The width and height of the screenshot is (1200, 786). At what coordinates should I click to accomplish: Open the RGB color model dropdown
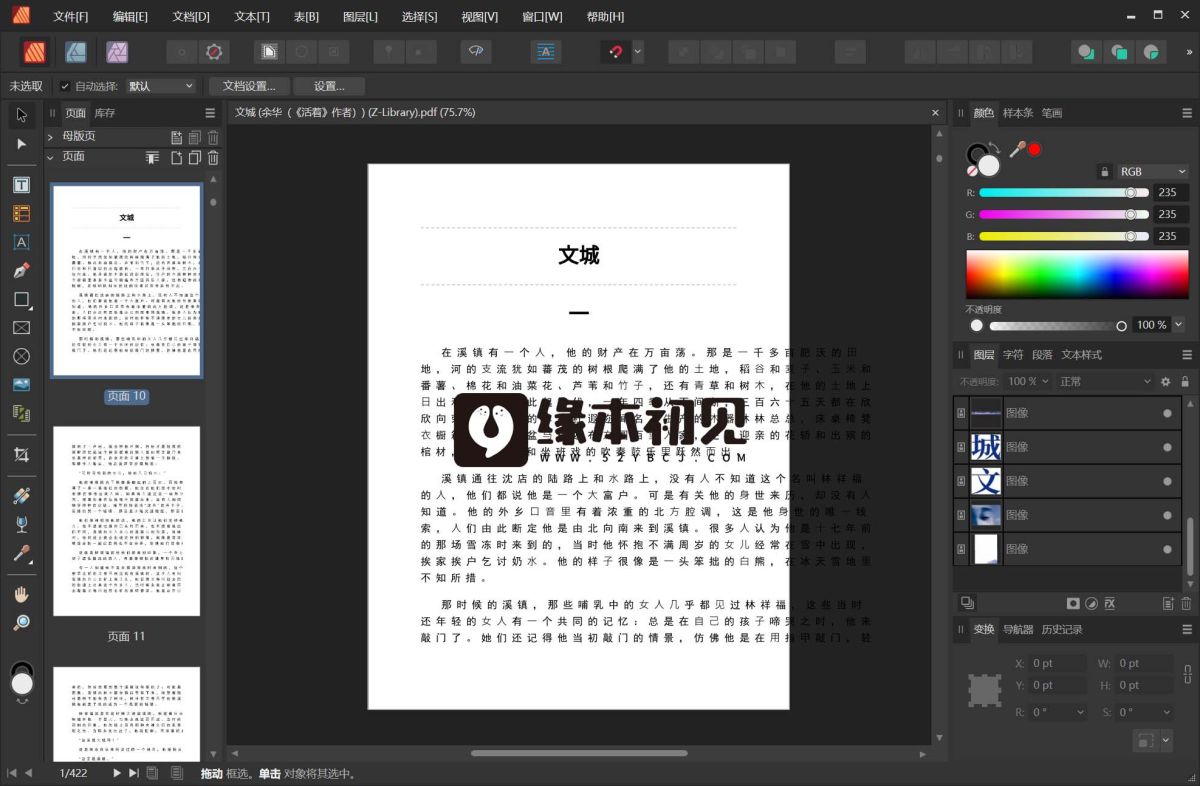(x=1152, y=171)
